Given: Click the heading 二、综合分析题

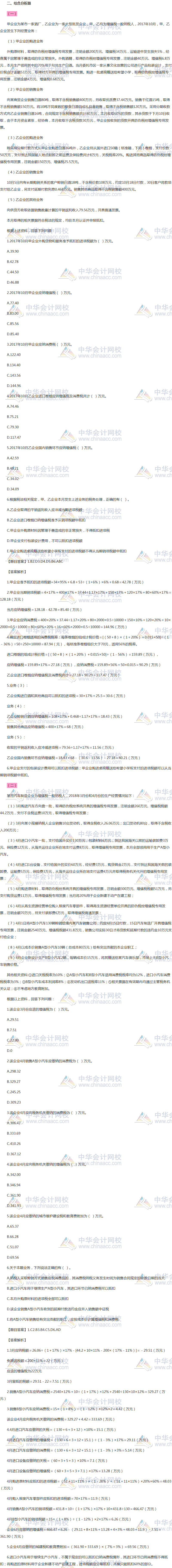Looking at the screenshot, I should pos(19,3).
